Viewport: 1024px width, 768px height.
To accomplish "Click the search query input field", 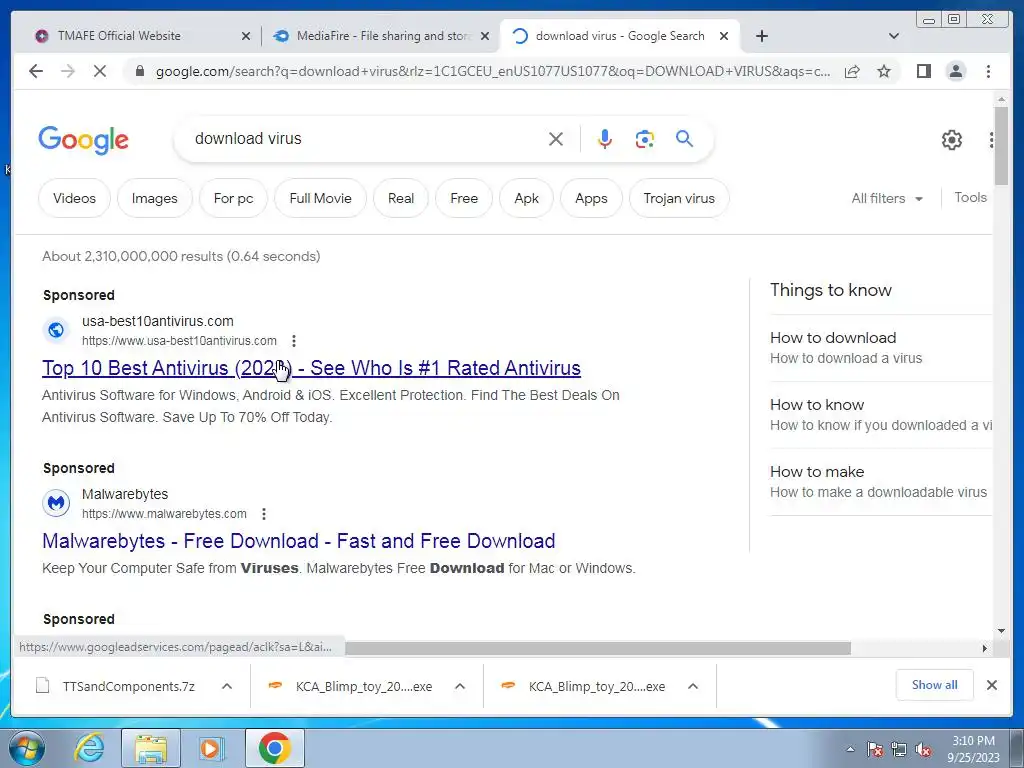I will click(x=366, y=138).
